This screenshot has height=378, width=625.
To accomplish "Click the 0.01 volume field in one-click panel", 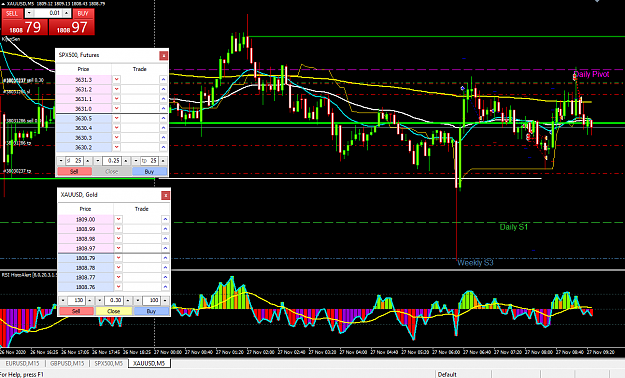I will coord(48,13).
